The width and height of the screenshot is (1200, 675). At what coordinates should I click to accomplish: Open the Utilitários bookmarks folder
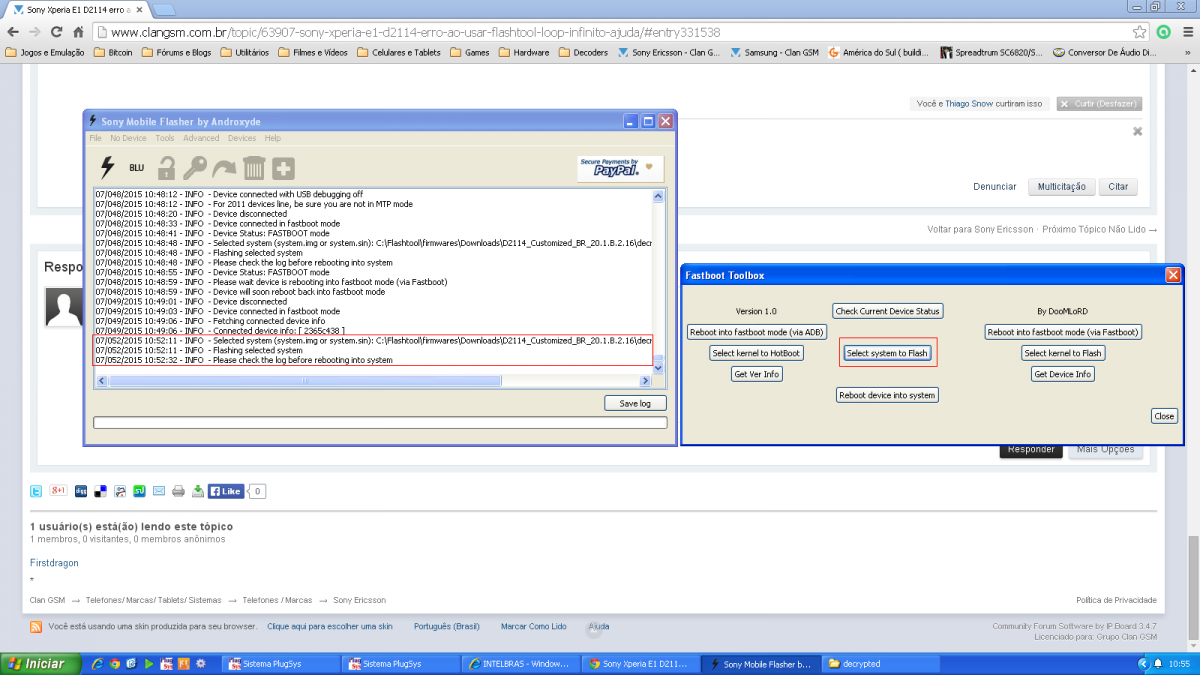[244, 52]
